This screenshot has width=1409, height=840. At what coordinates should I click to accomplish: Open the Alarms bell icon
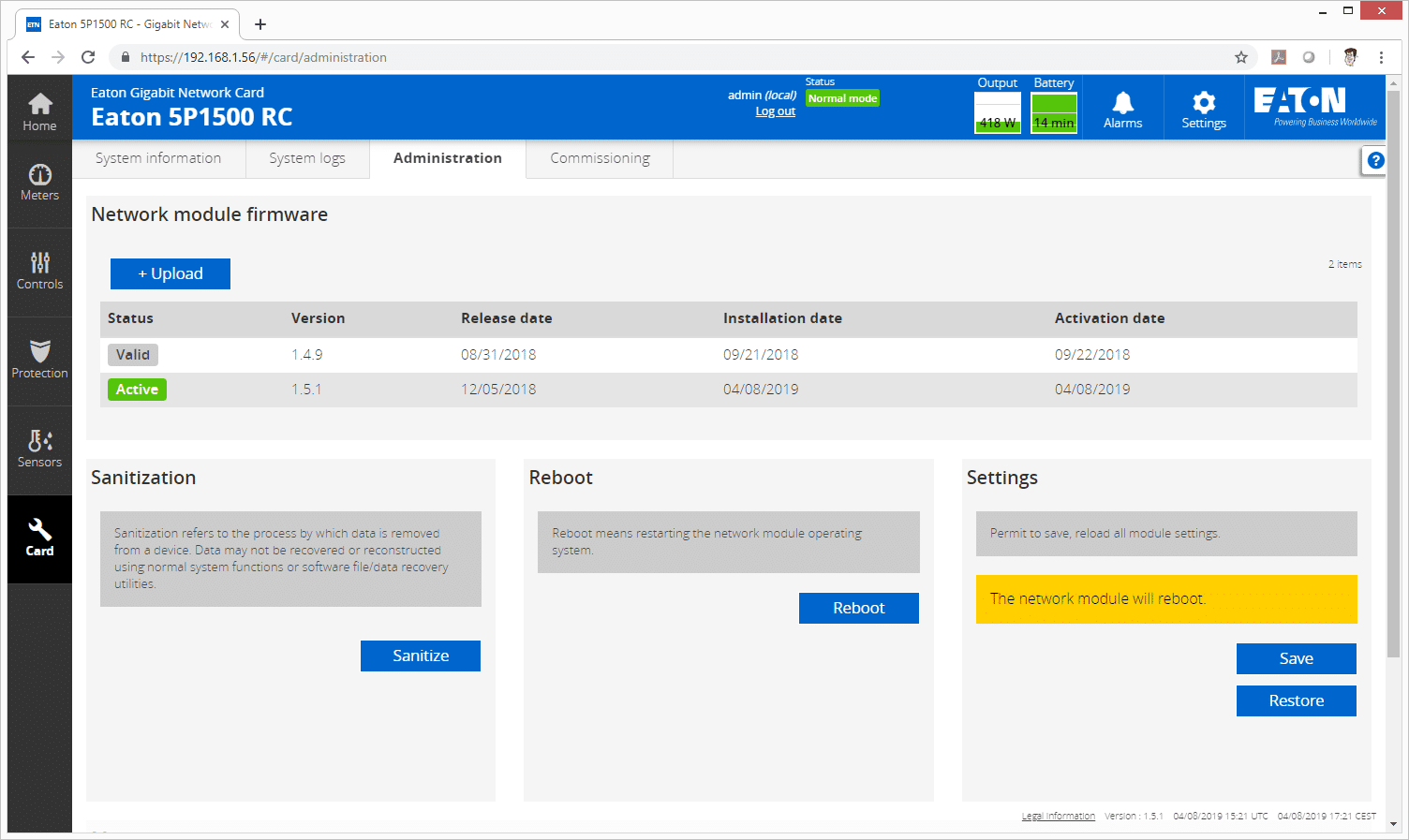pos(1122,110)
